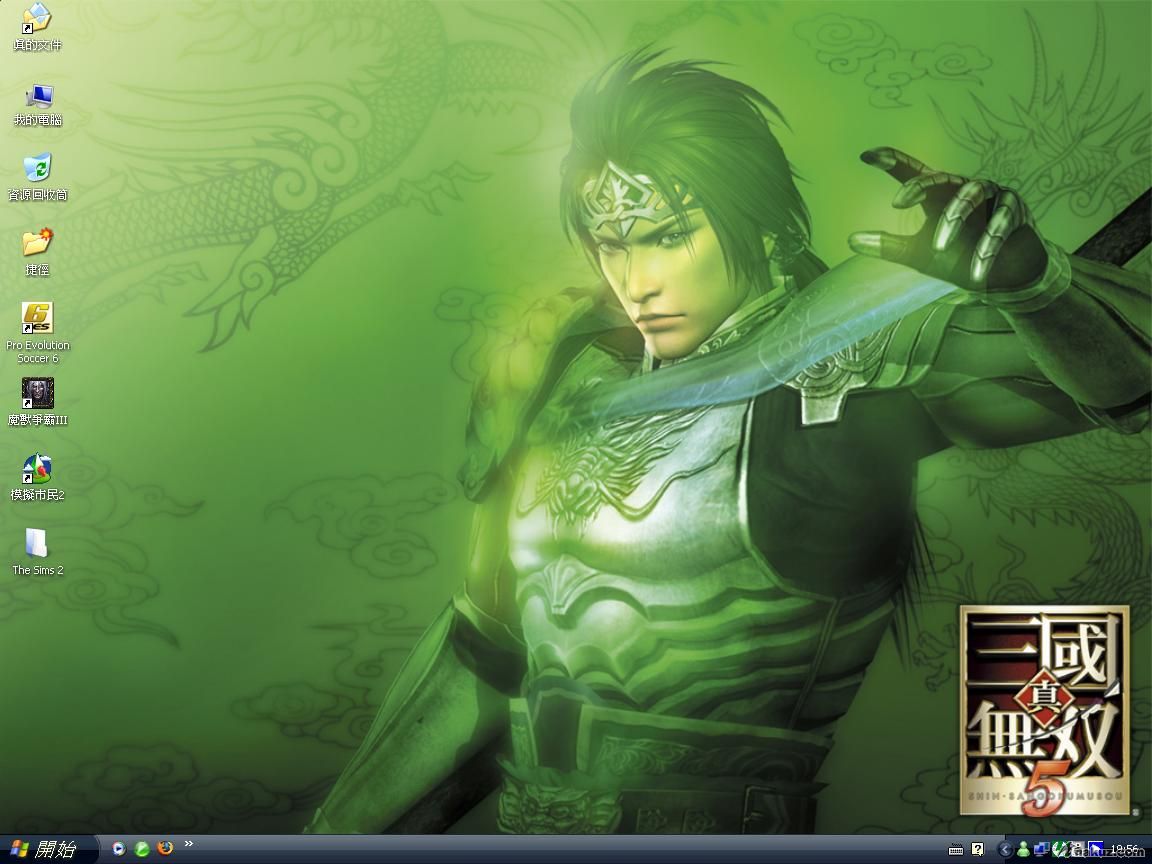The image size is (1152, 864).
Task: Click the green round quick launch icon
Action: [142, 849]
